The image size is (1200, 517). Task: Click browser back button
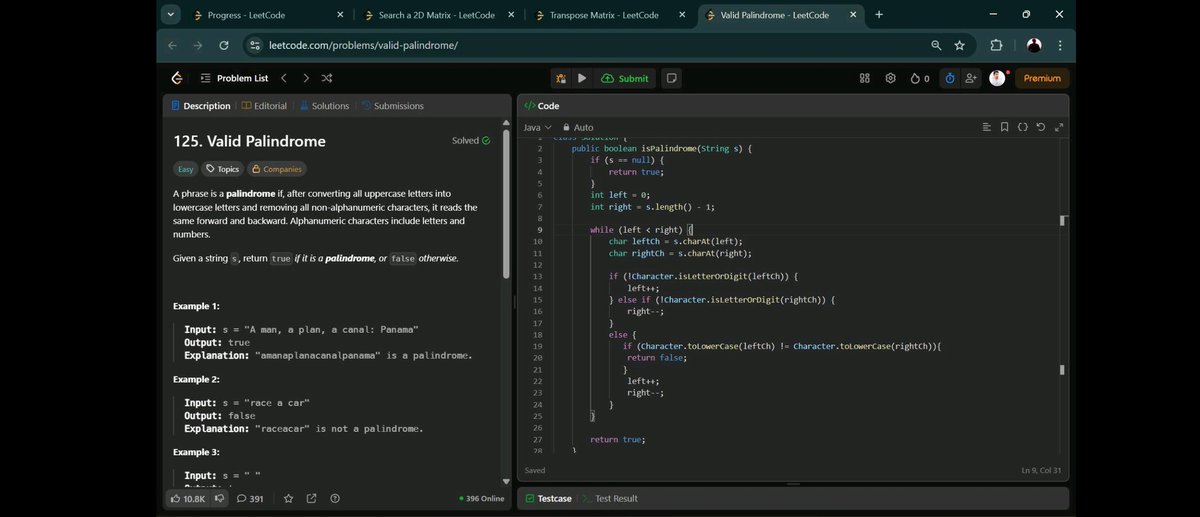(x=172, y=45)
